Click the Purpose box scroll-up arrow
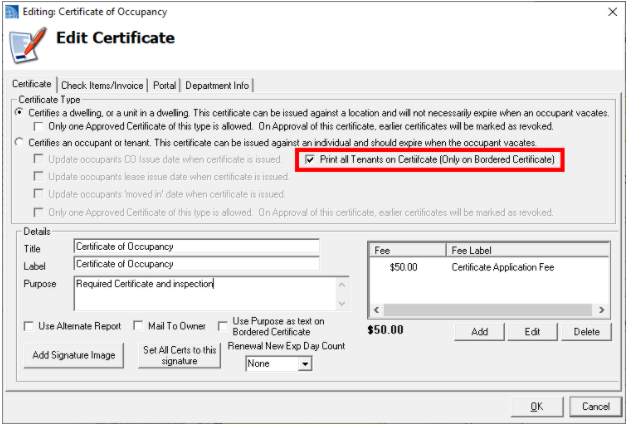Screen dimensions: 629x427 coord(342,285)
